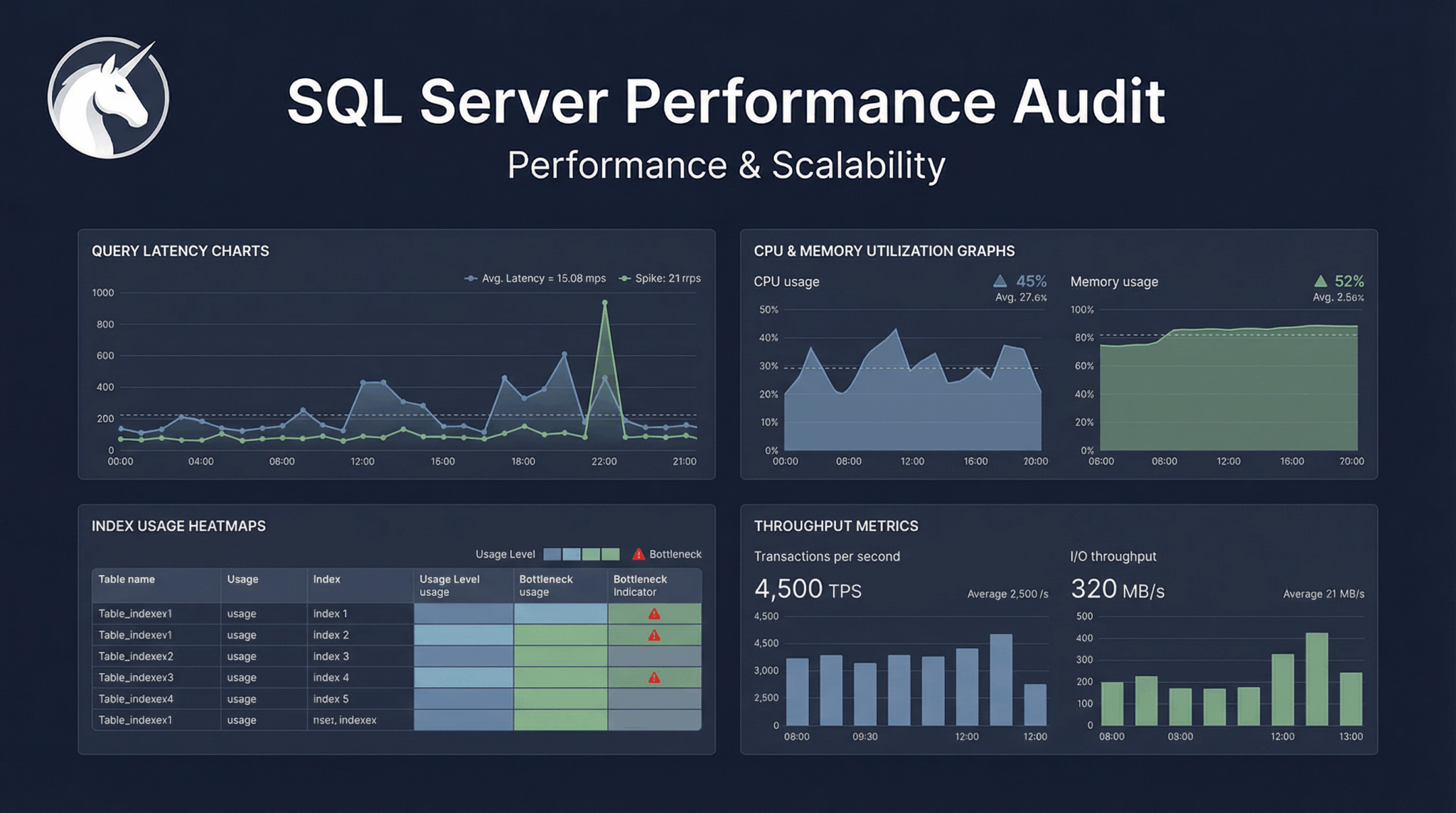Click the Usage Level legend color swatches

click(x=582, y=554)
